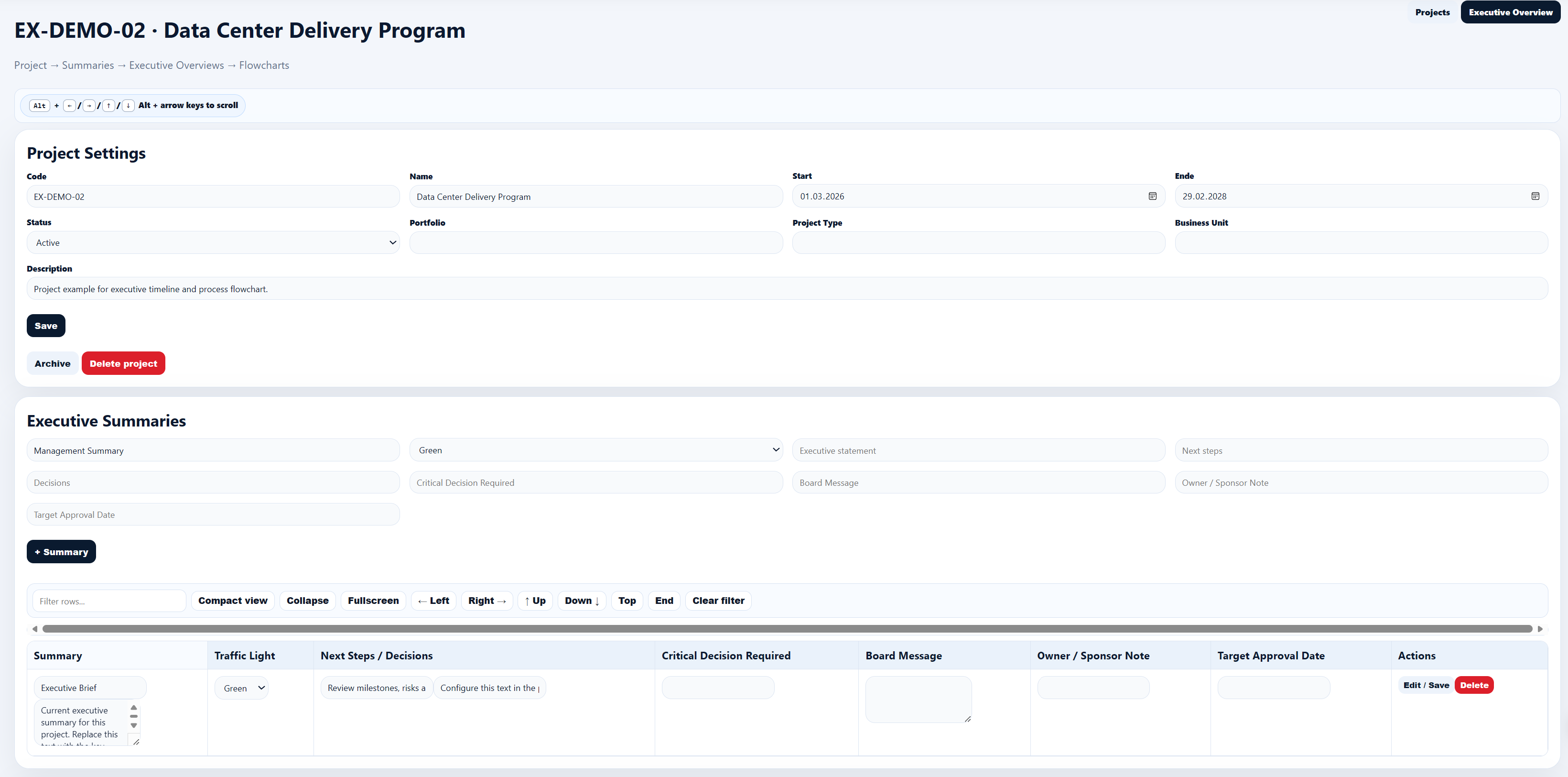Go to the Projects tab

[1432, 12]
